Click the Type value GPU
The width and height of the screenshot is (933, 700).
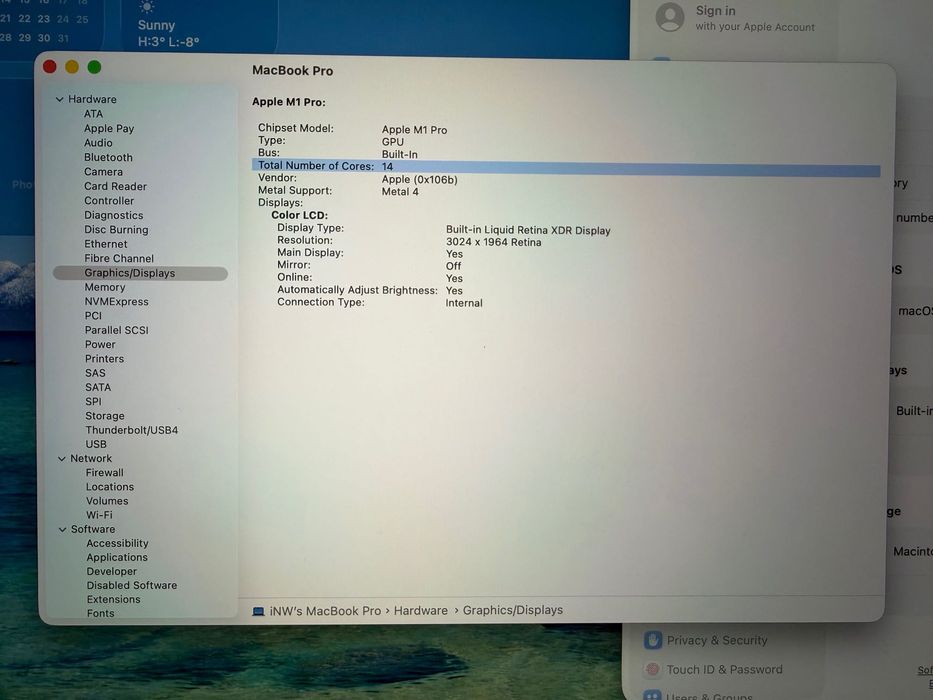pos(393,142)
